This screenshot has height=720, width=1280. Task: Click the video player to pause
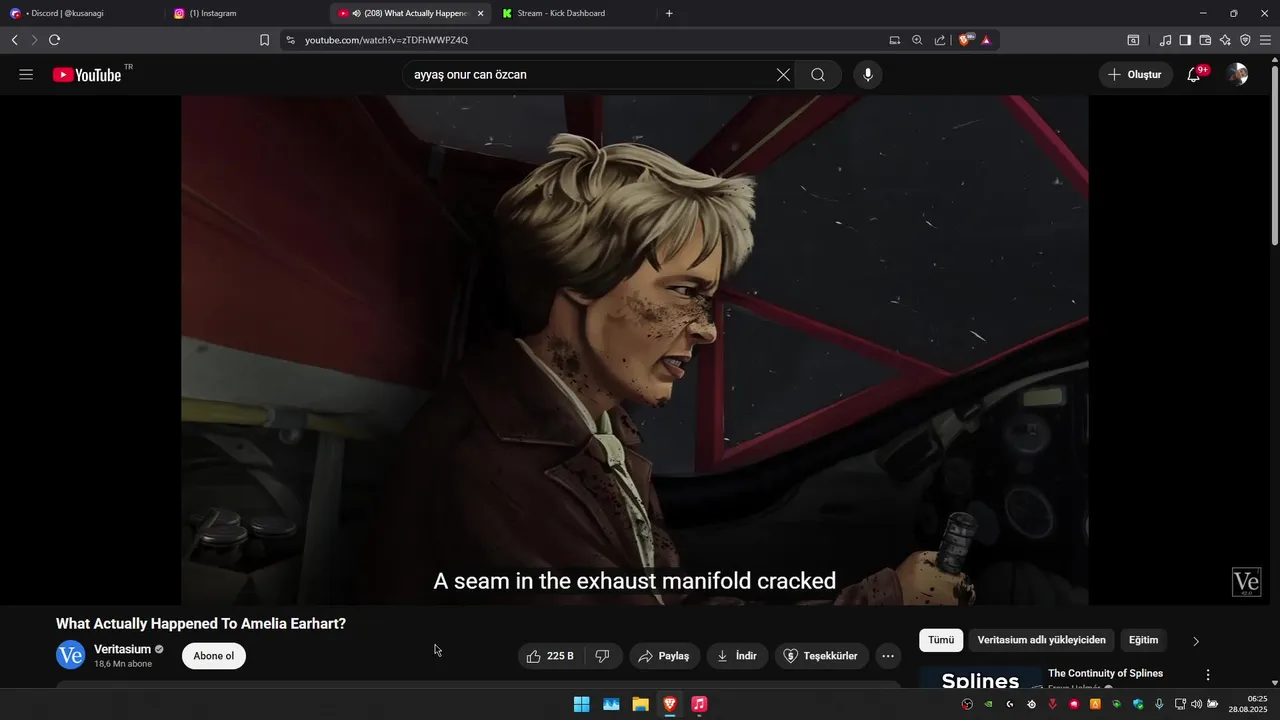[635, 350]
